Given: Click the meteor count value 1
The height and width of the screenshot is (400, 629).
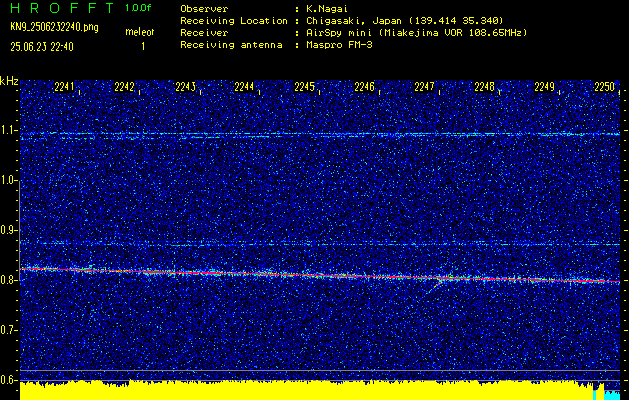Looking at the screenshot, I should coord(143,47).
